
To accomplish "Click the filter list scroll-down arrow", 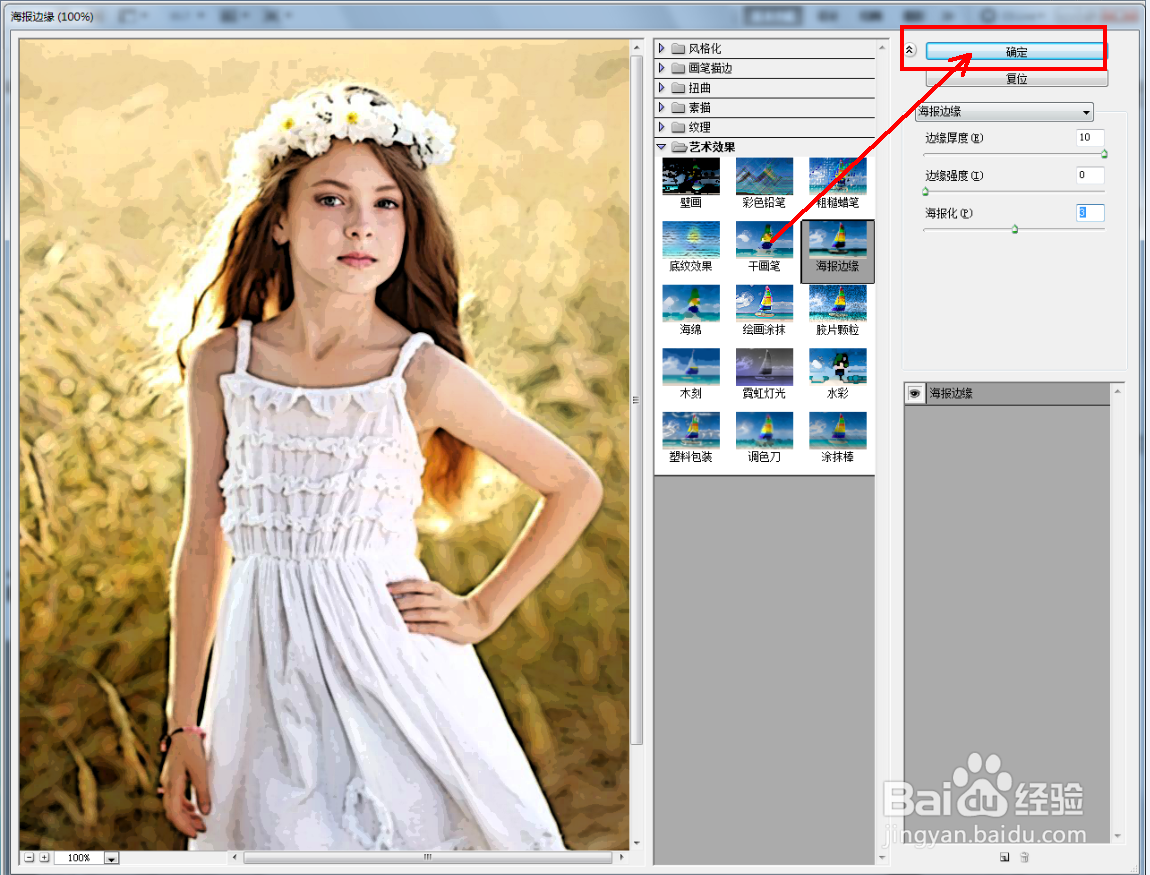I will [882, 857].
